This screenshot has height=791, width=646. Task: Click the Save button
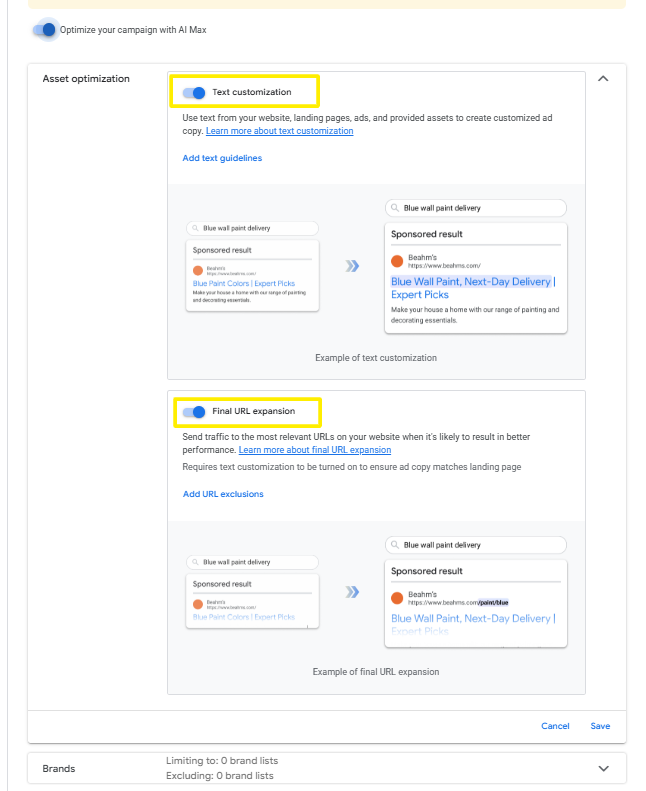pyautogui.click(x=600, y=726)
